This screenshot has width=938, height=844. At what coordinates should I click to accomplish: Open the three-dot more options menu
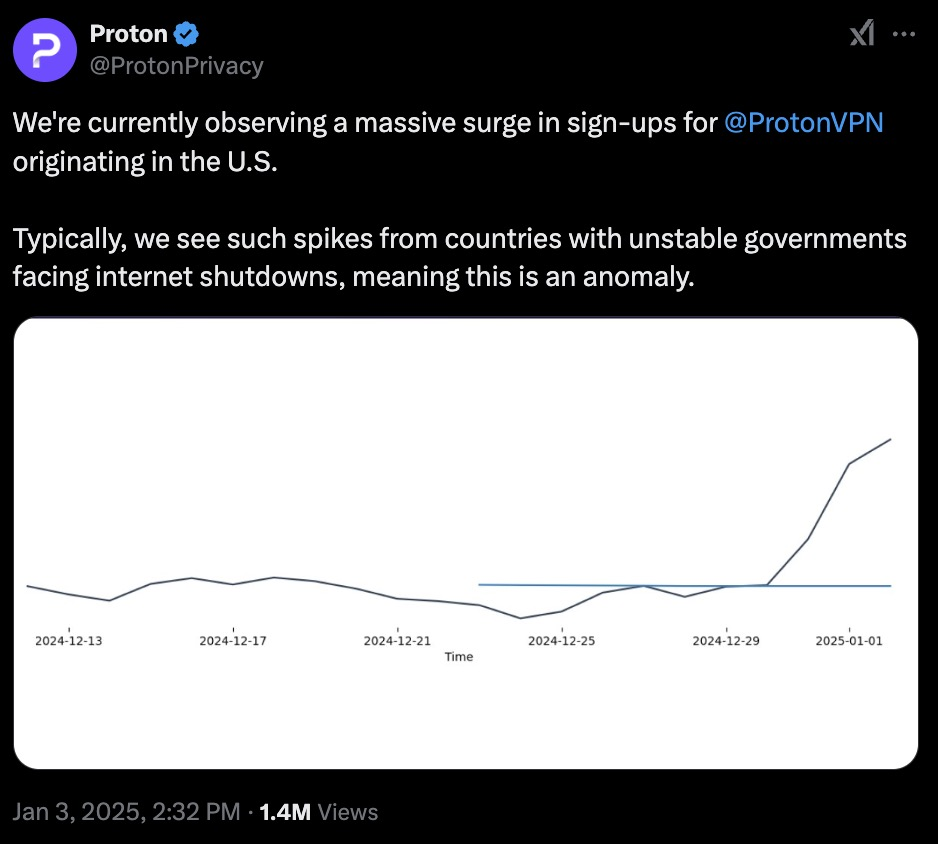tap(903, 34)
